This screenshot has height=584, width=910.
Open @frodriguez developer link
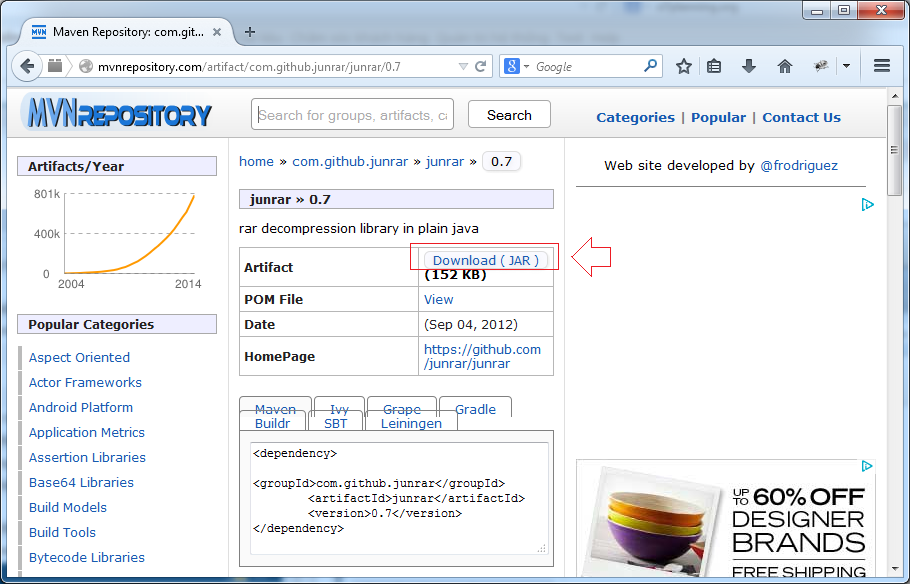pyautogui.click(x=799, y=165)
